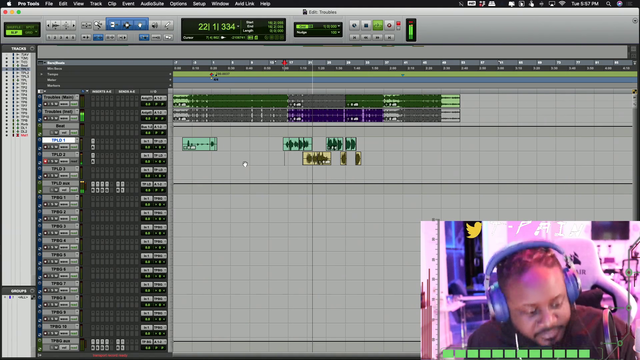Click Return to Zero transport button
This screenshot has width=640, height=360.
(354, 37)
